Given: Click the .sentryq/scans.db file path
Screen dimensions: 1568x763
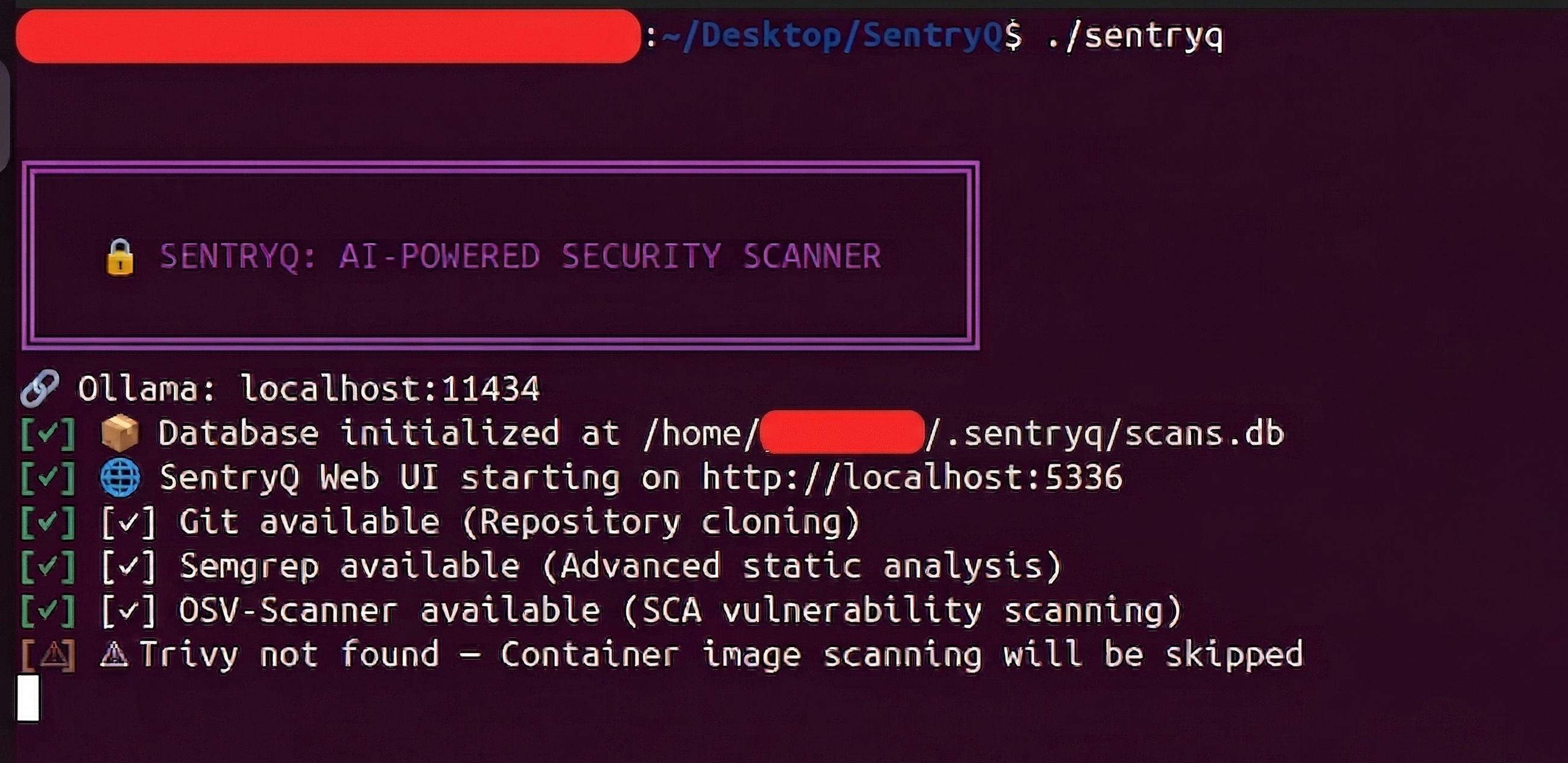Looking at the screenshot, I should (1104, 434).
